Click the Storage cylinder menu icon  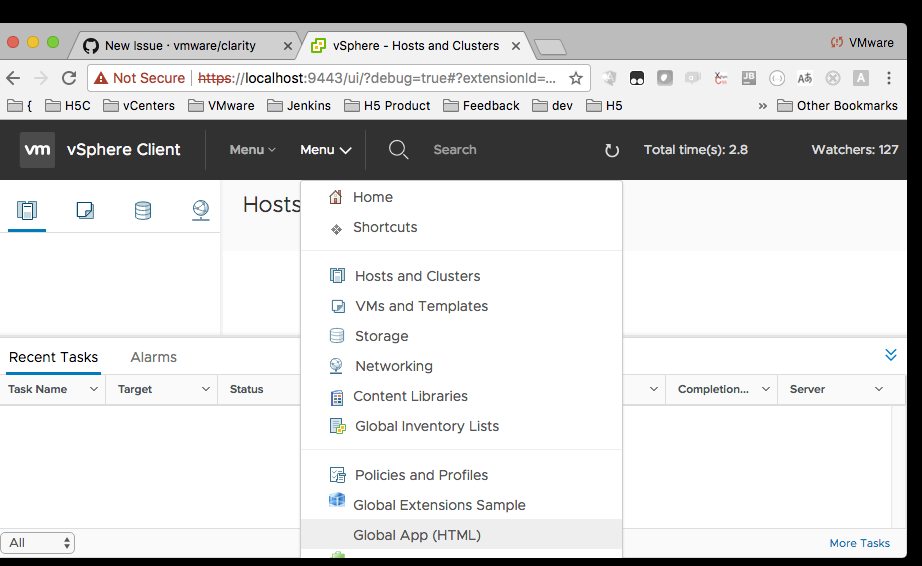coord(337,336)
